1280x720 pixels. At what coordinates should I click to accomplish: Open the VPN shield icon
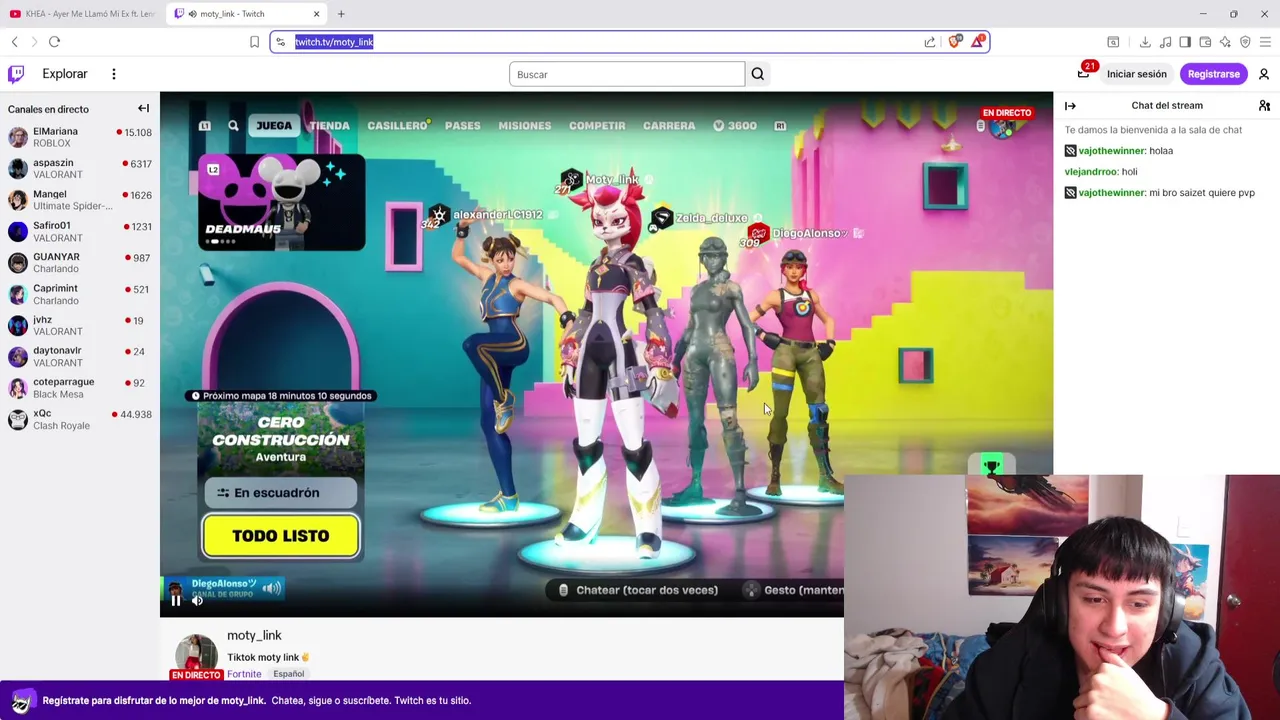click(x=1245, y=42)
